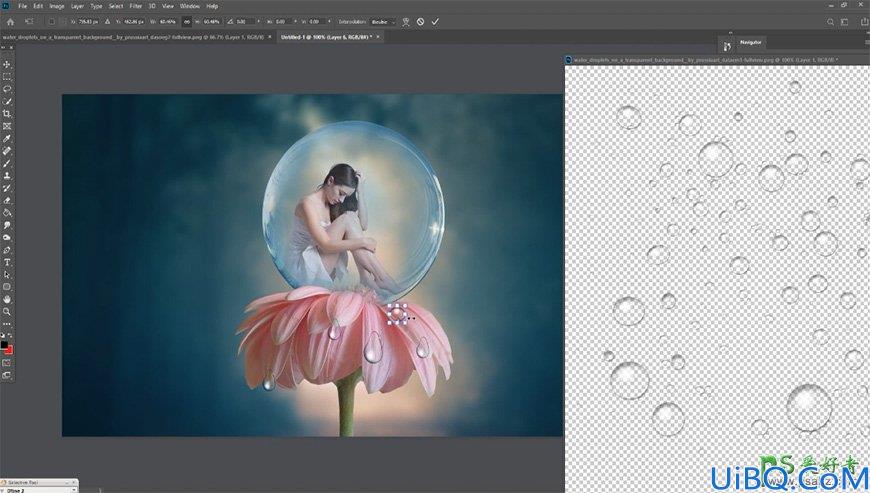Select the Move tool
Viewport: 870px width, 493px height.
[x=7, y=64]
